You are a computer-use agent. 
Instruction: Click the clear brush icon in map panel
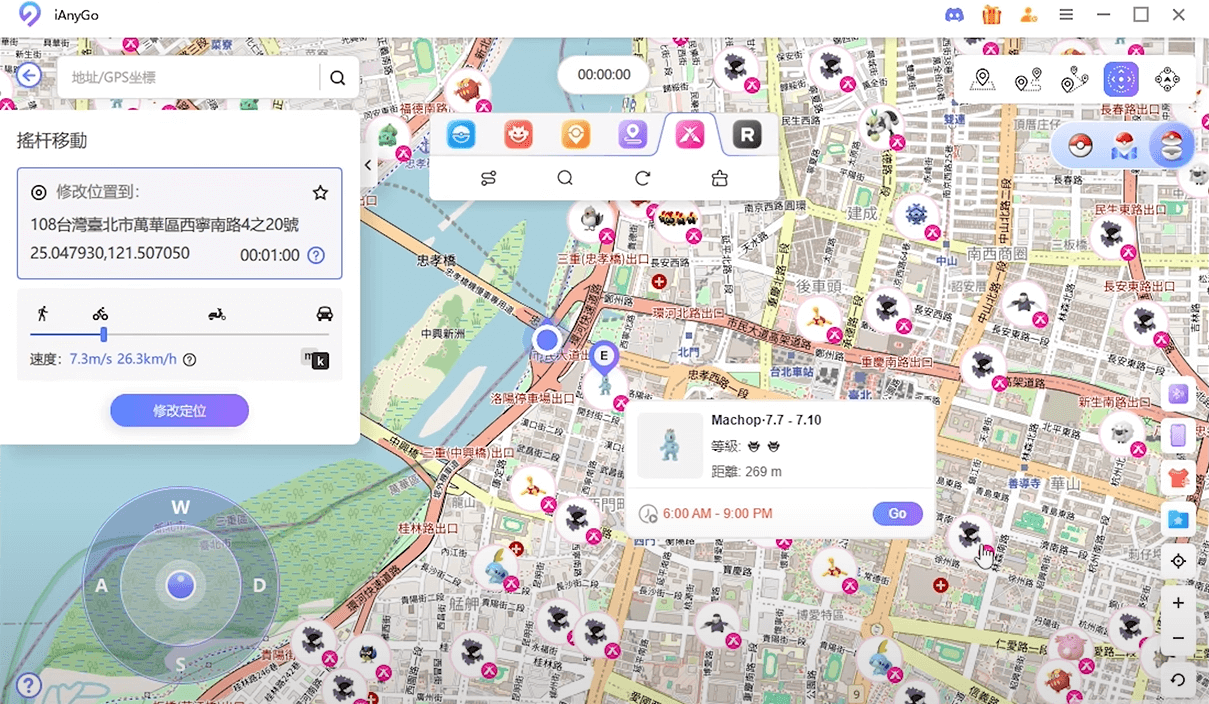click(x=719, y=179)
